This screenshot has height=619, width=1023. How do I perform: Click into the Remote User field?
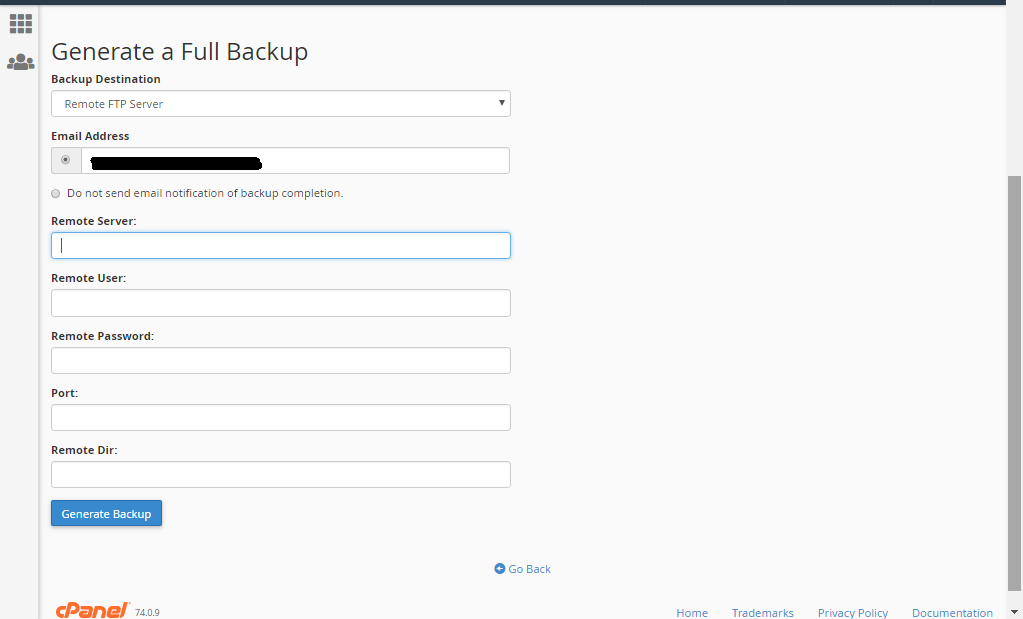click(281, 303)
